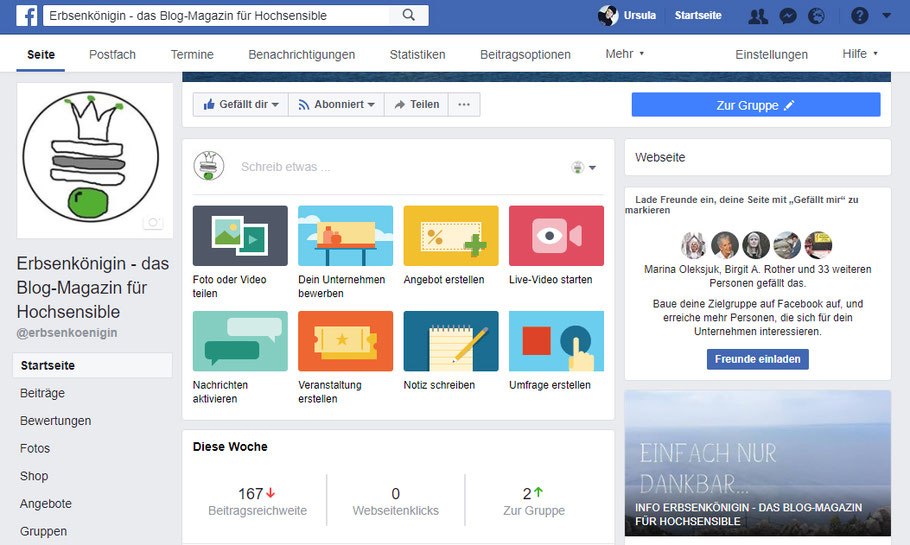Viewport: 910px width, 545px height.
Task: Click the Dein Unternehmen bewerben tile
Action: click(345, 252)
